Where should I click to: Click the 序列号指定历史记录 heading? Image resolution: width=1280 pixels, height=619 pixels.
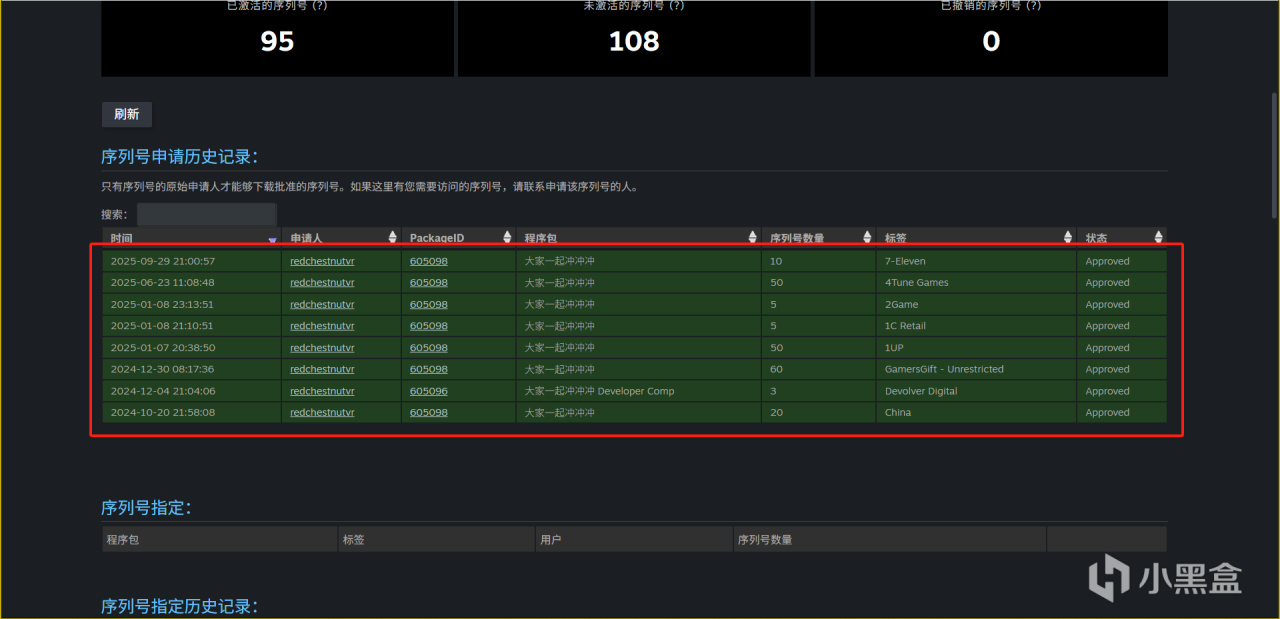coord(179,606)
